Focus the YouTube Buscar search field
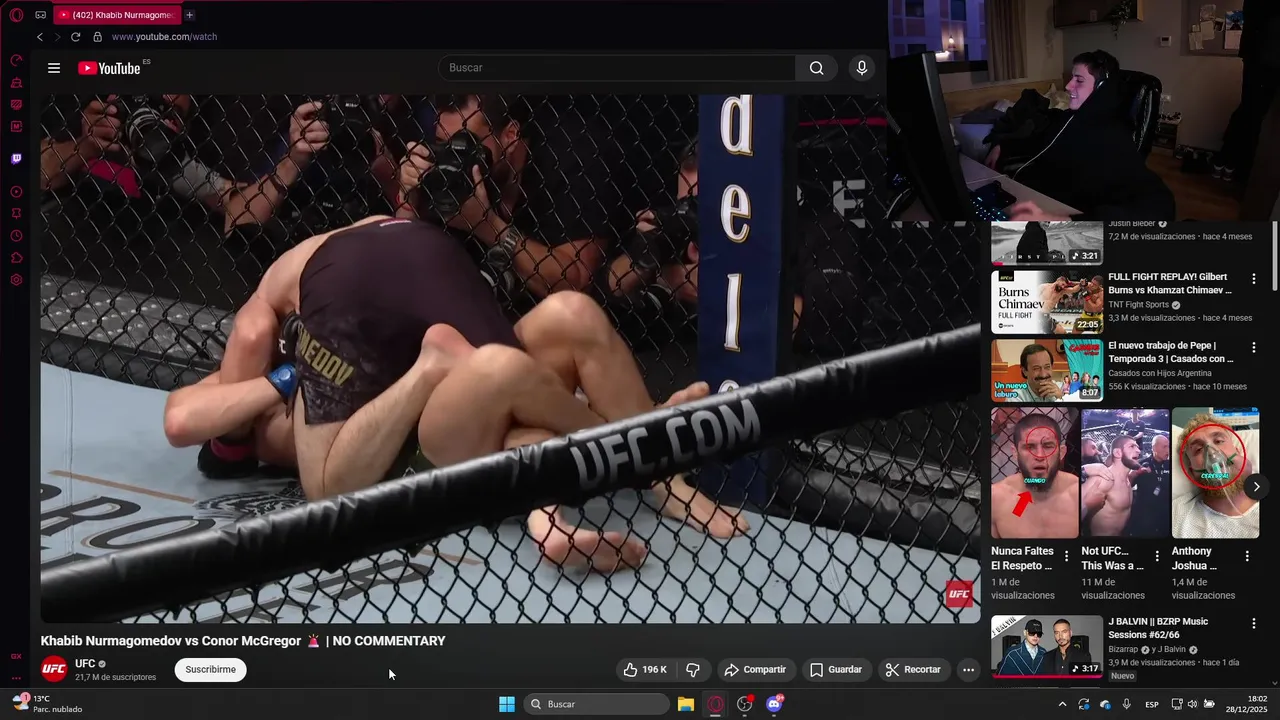Screen dimensions: 1280x720 click(x=617, y=68)
